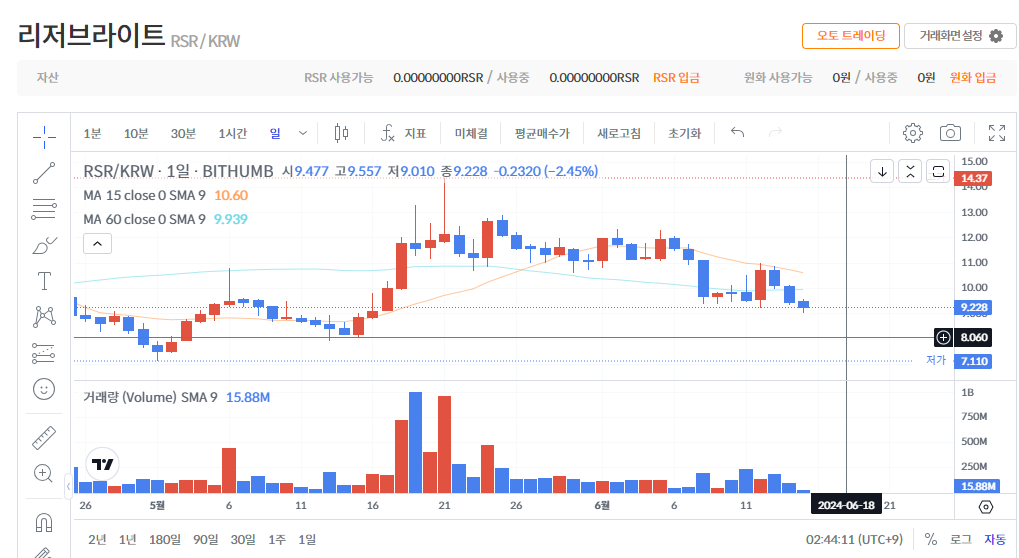Switch to 1시간 interval
The image size is (1019, 558).
tap(233, 133)
